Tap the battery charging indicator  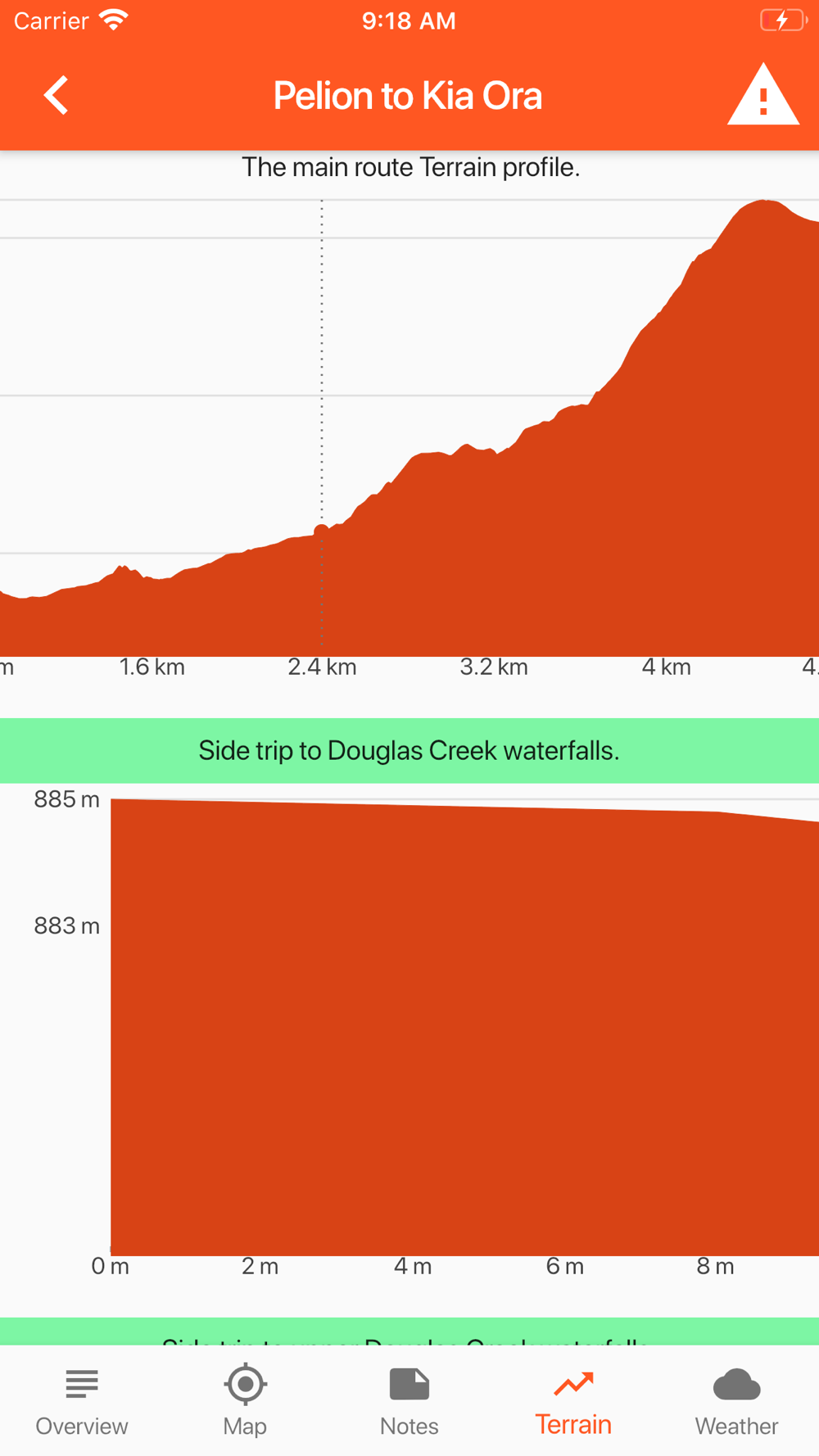coord(783,20)
